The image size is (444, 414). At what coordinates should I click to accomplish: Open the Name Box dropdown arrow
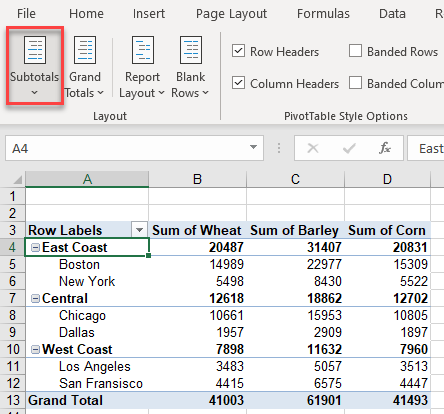[253, 147]
